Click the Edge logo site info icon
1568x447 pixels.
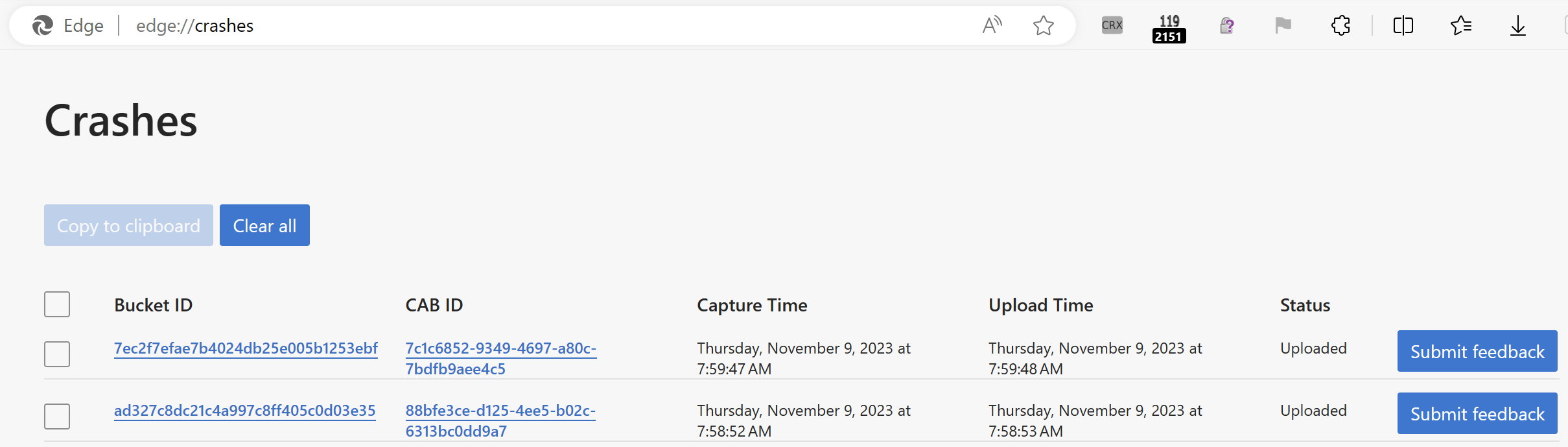(43, 25)
